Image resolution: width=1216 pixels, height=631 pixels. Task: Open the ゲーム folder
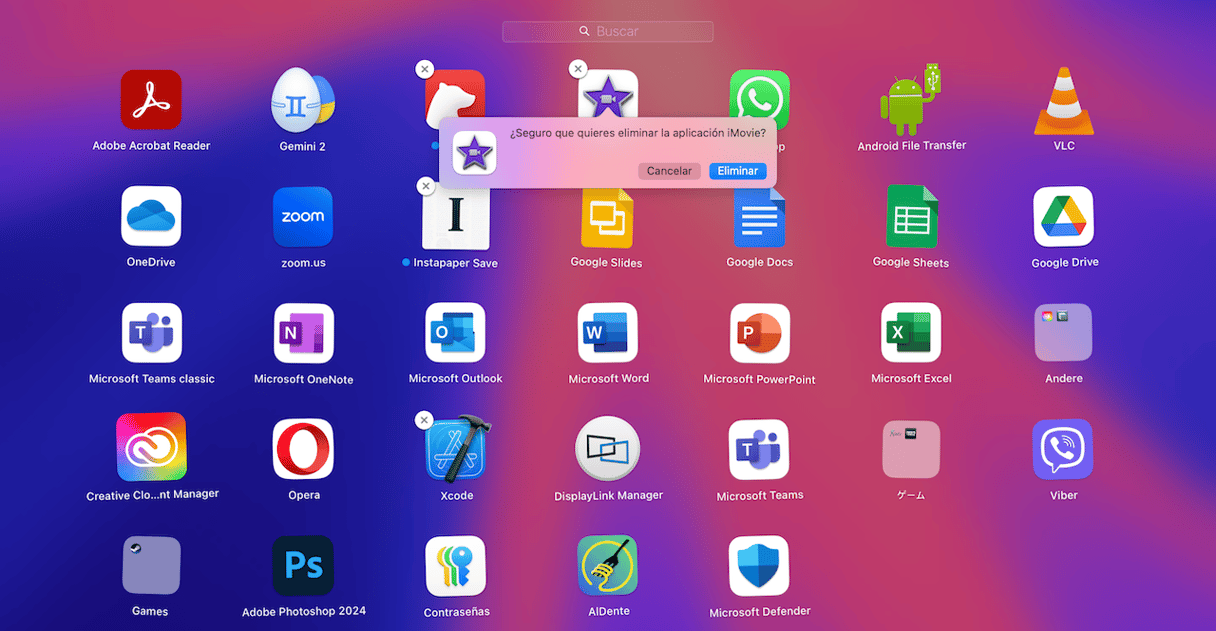tap(911, 449)
